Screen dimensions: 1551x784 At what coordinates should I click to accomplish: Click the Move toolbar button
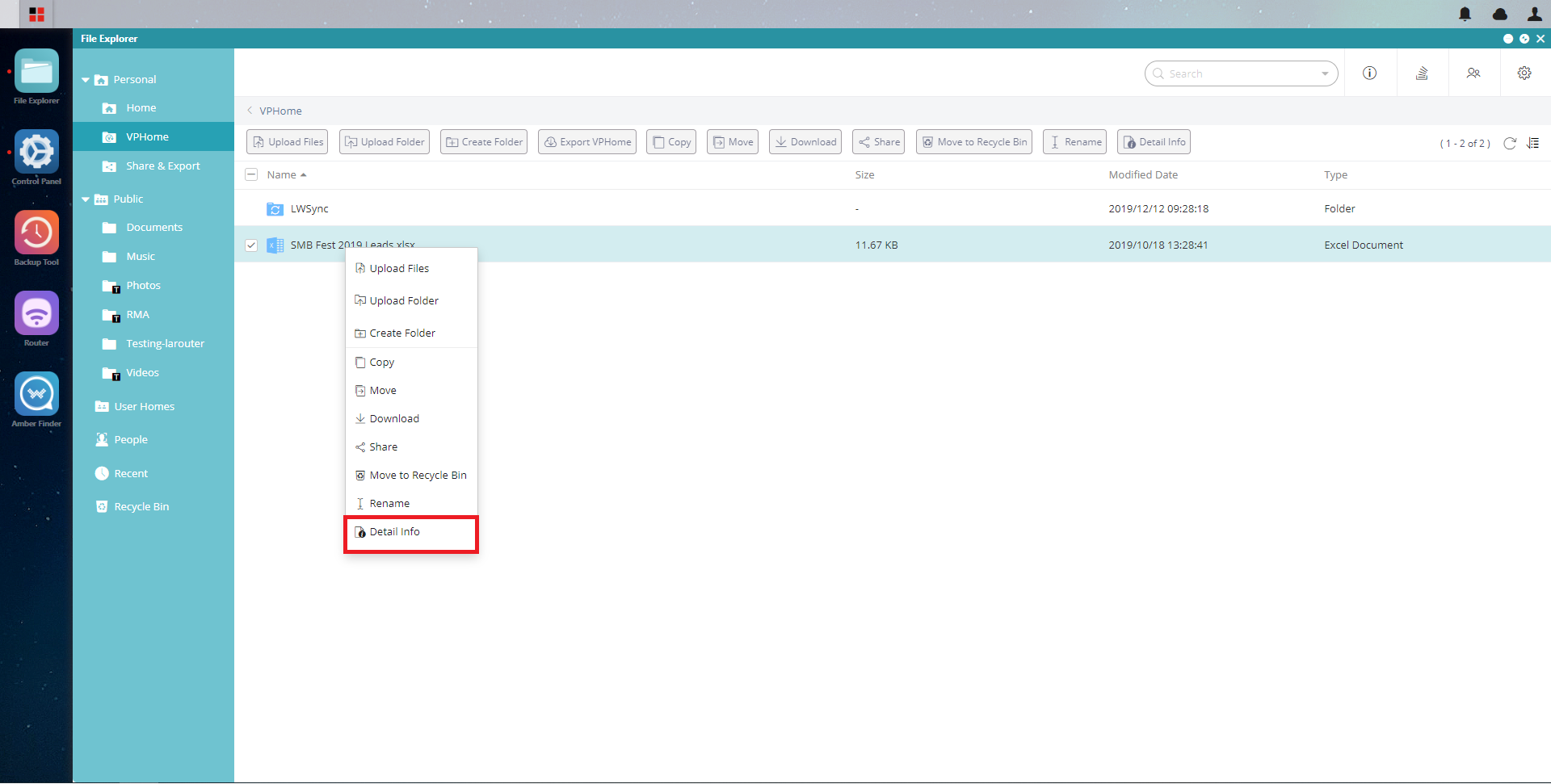733,142
